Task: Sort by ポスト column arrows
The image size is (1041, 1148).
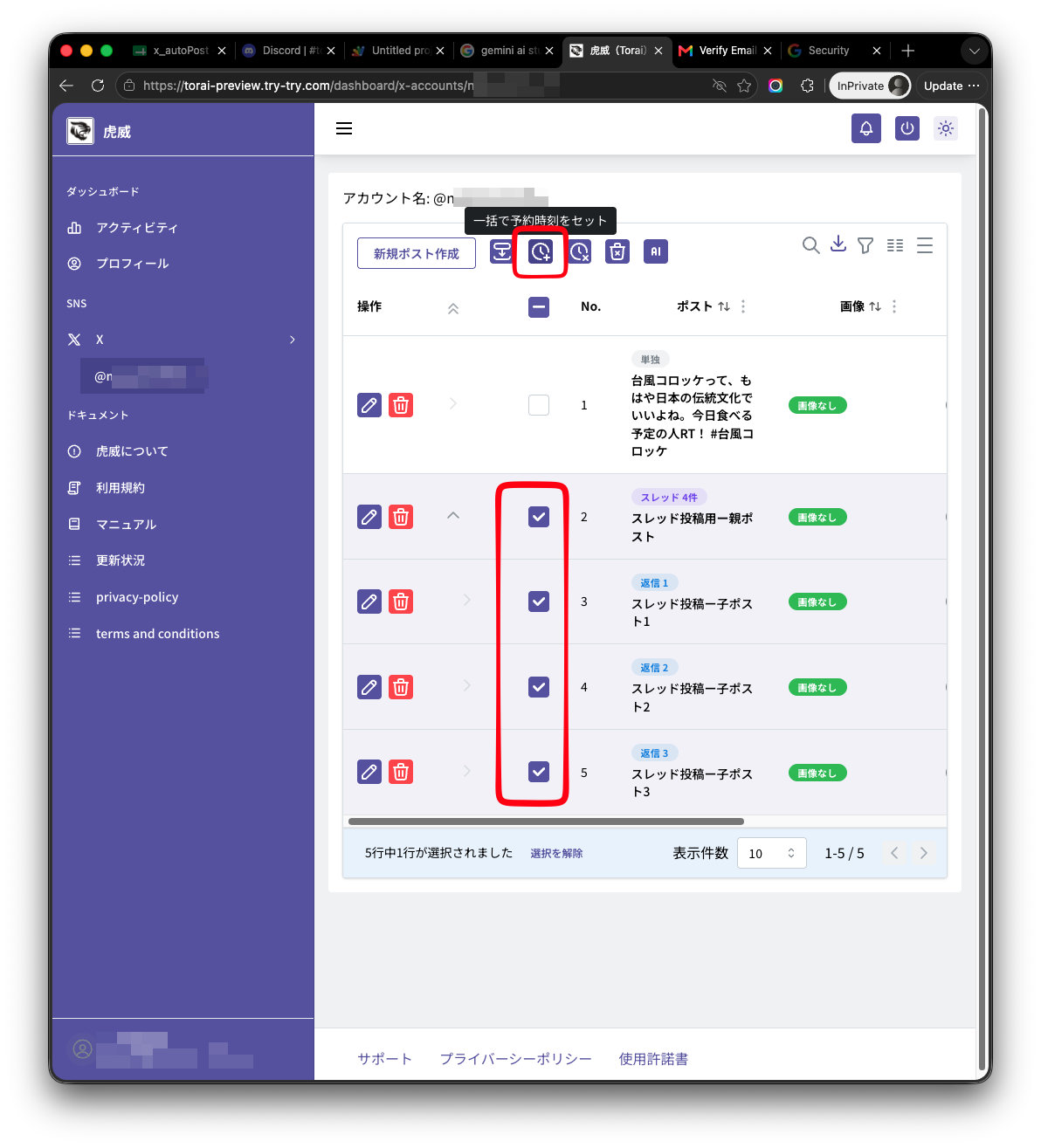Action: (724, 306)
